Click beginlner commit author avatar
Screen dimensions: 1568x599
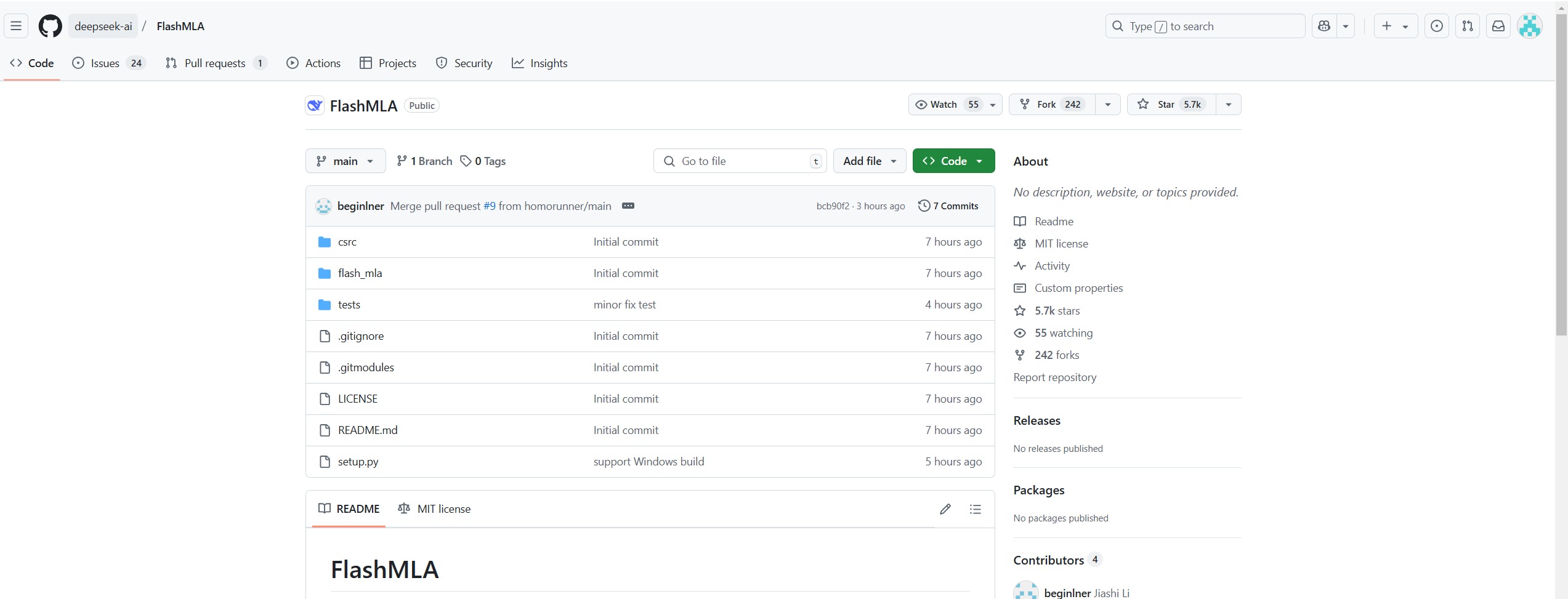pos(324,206)
